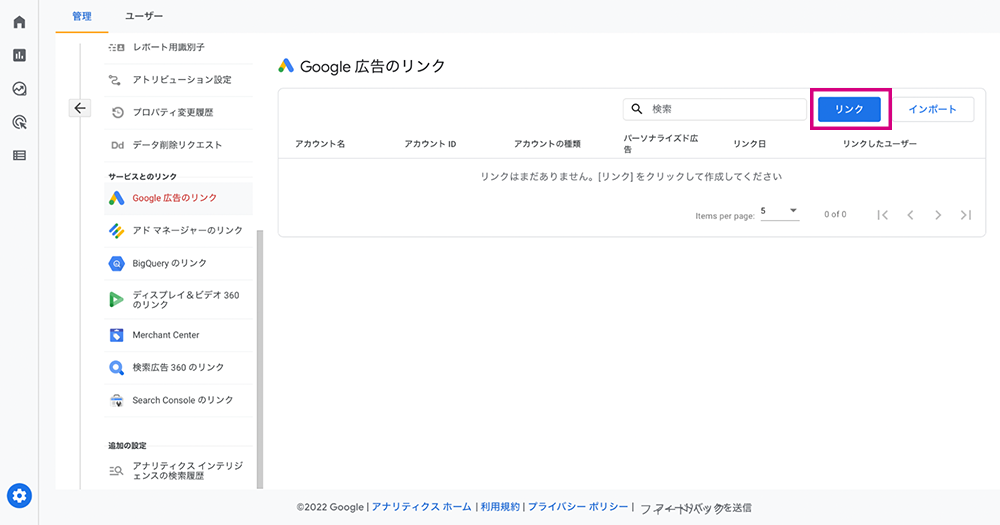Select Search Console のリンク menu item
The width and height of the screenshot is (1000, 525).
pyautogui.click(x=179, y=400)
